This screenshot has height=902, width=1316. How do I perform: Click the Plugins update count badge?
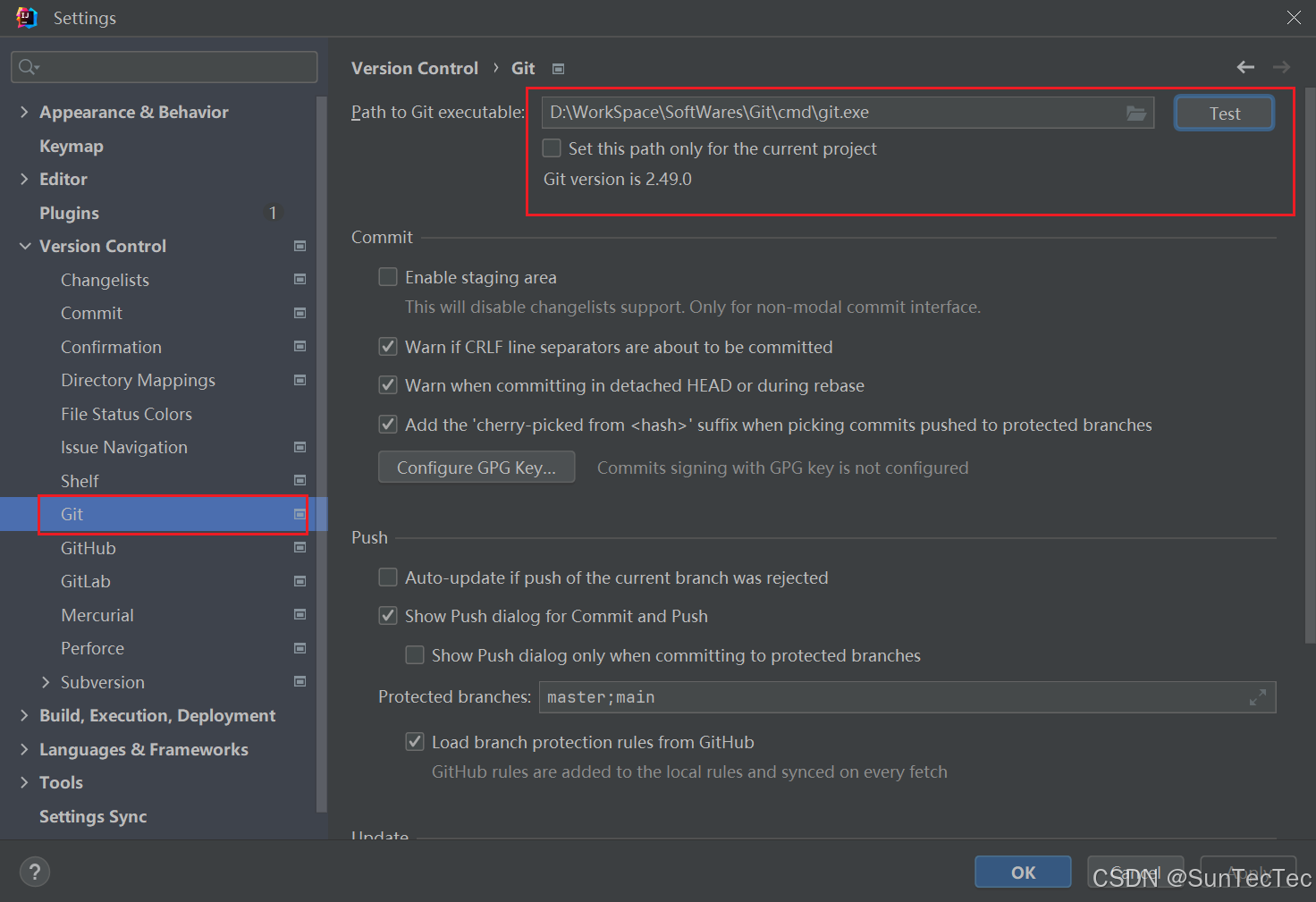pos(273,213)
